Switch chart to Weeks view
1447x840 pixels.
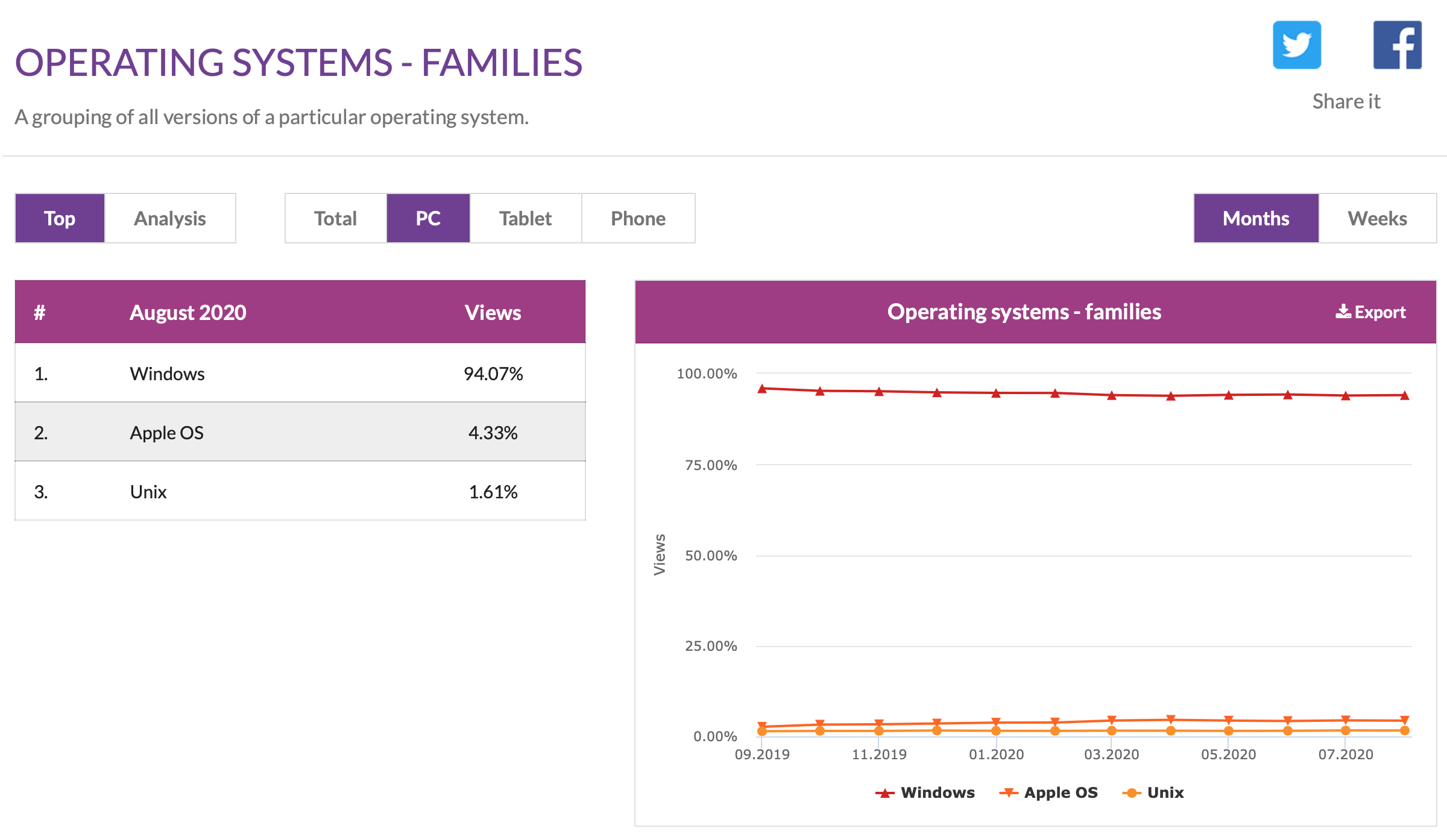click(x=1377, y=218)
